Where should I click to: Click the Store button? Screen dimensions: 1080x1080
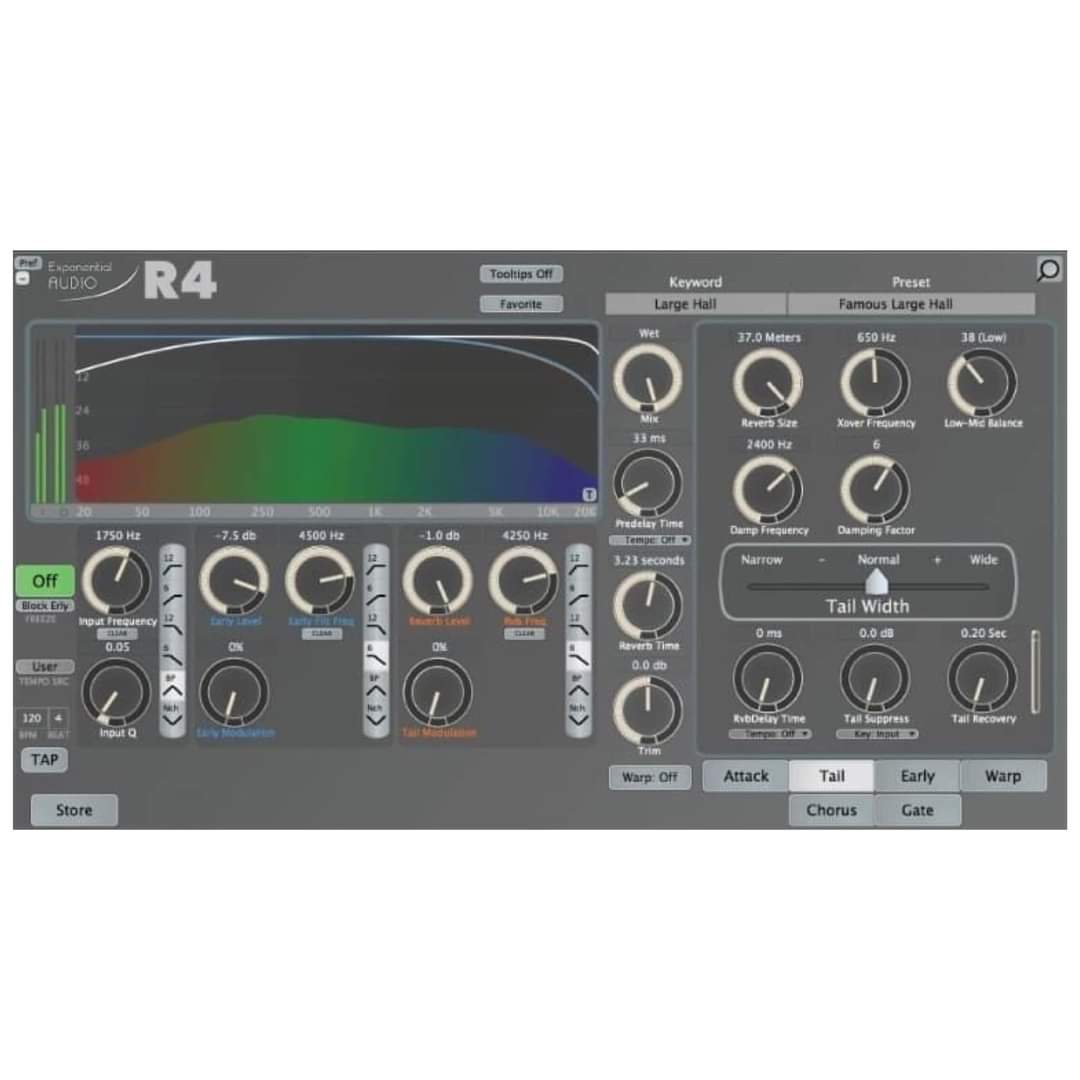(74, 810)
